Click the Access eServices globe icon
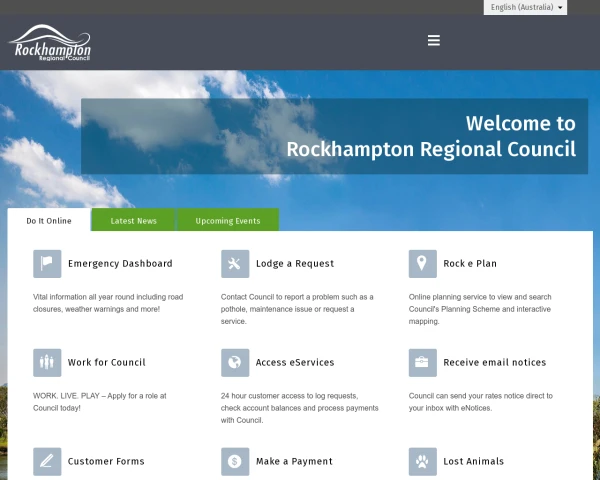This screenshot has height=480, width=600. [235, 362]
